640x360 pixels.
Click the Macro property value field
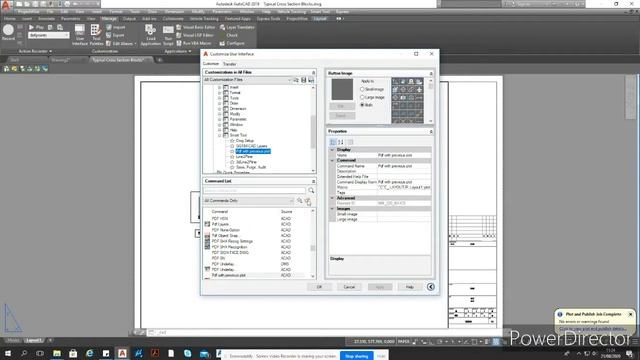(404, 187)
